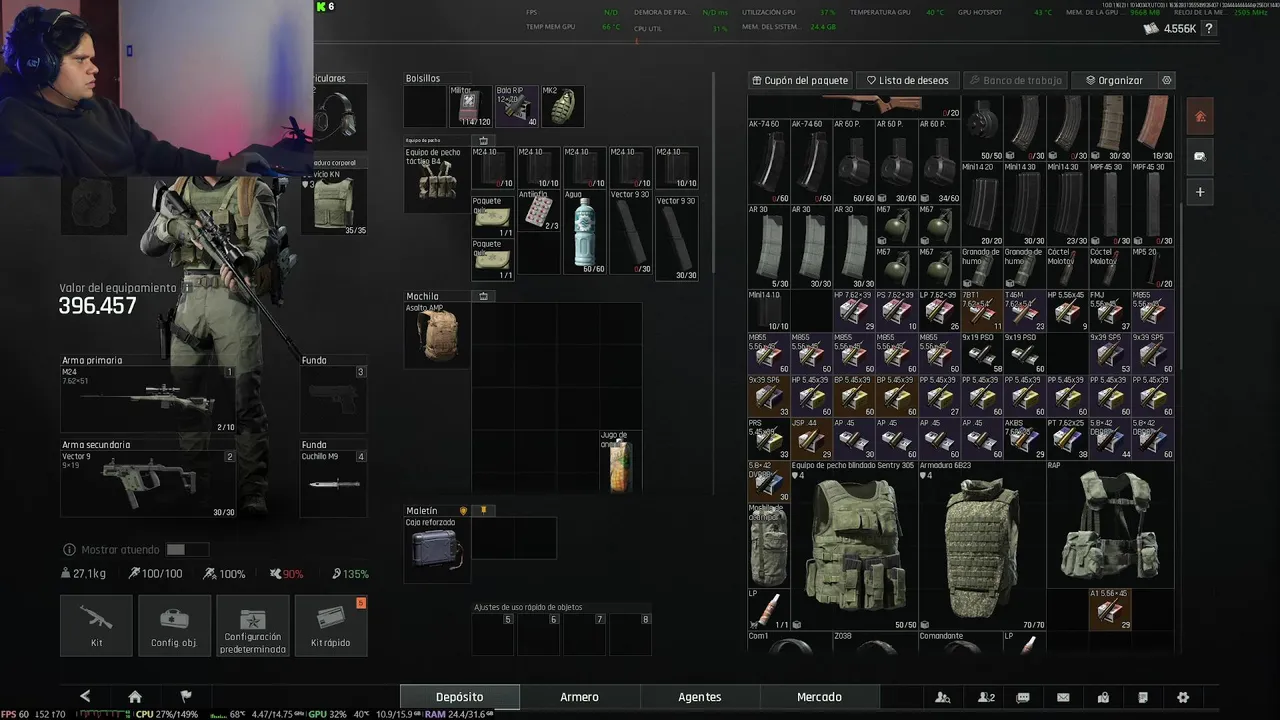Select the JSP .44 ammo box
The image size is (1280, 720).
[811, 439]
